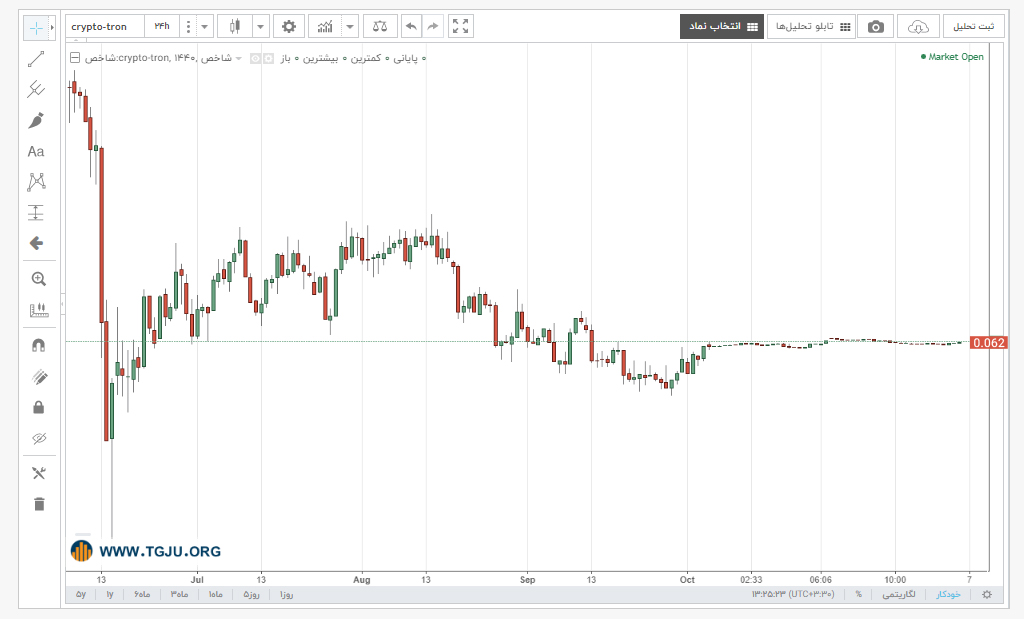The width and height of the screenshot is (1024, 619).
Task: Collapse the chart legend box
Action: coord(75,58)
